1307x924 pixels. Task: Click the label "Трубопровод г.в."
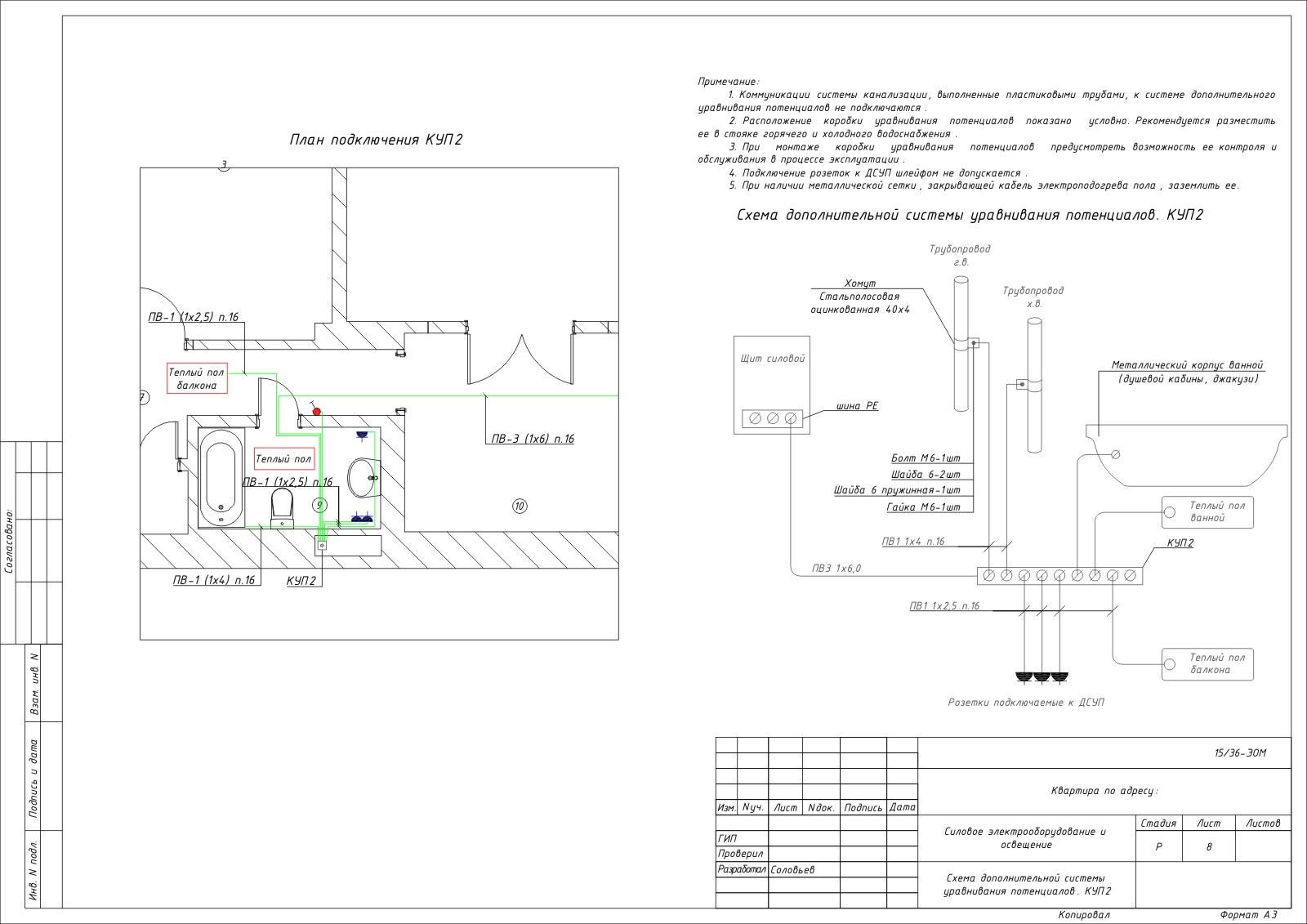point(960,255)
